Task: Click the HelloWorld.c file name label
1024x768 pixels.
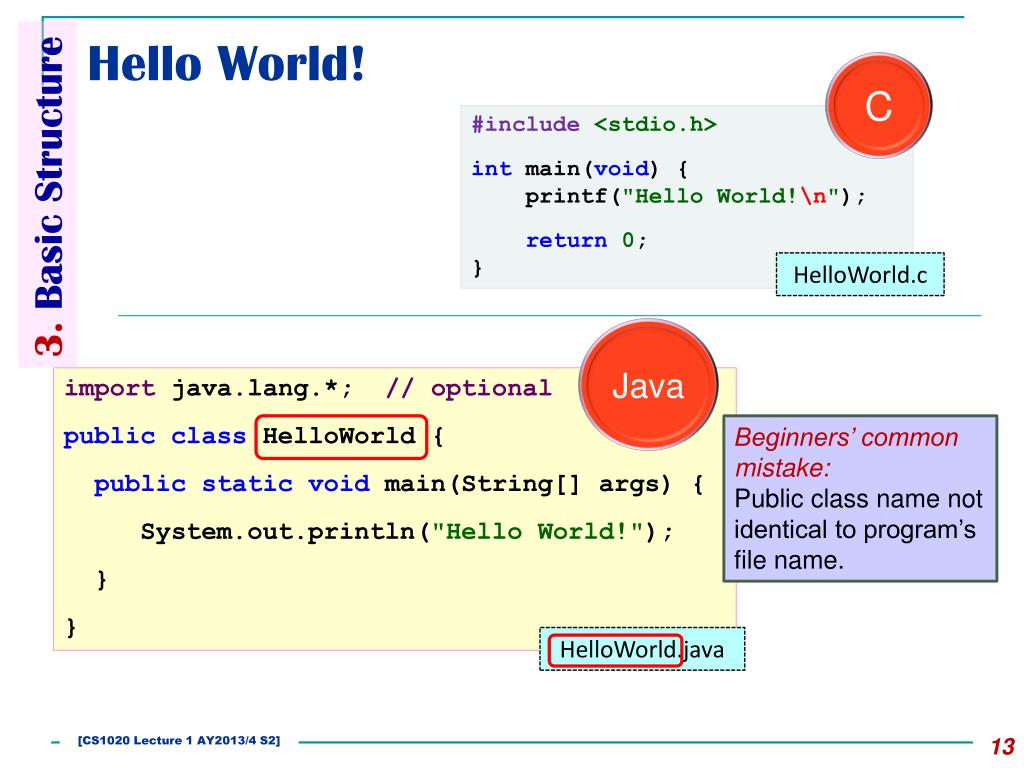Action: (x=860, y=274)
